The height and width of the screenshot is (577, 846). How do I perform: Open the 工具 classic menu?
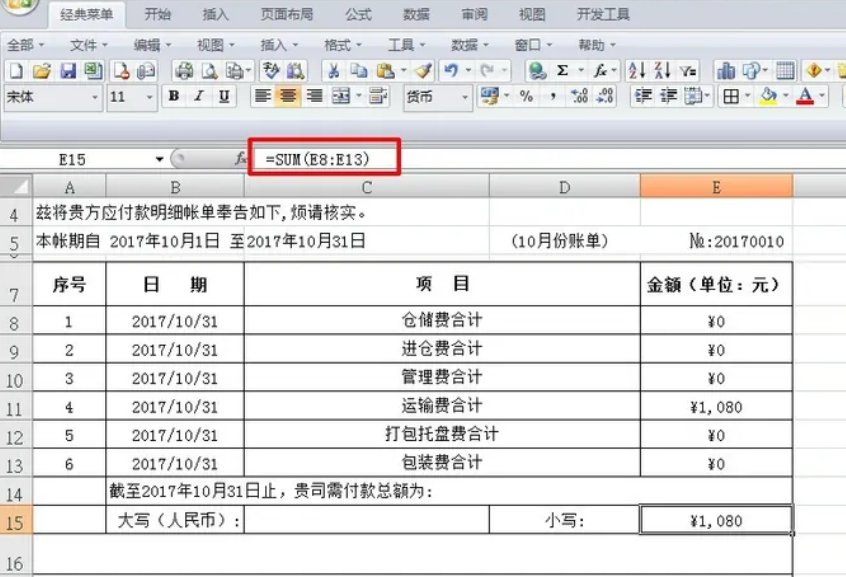(406, 45)
